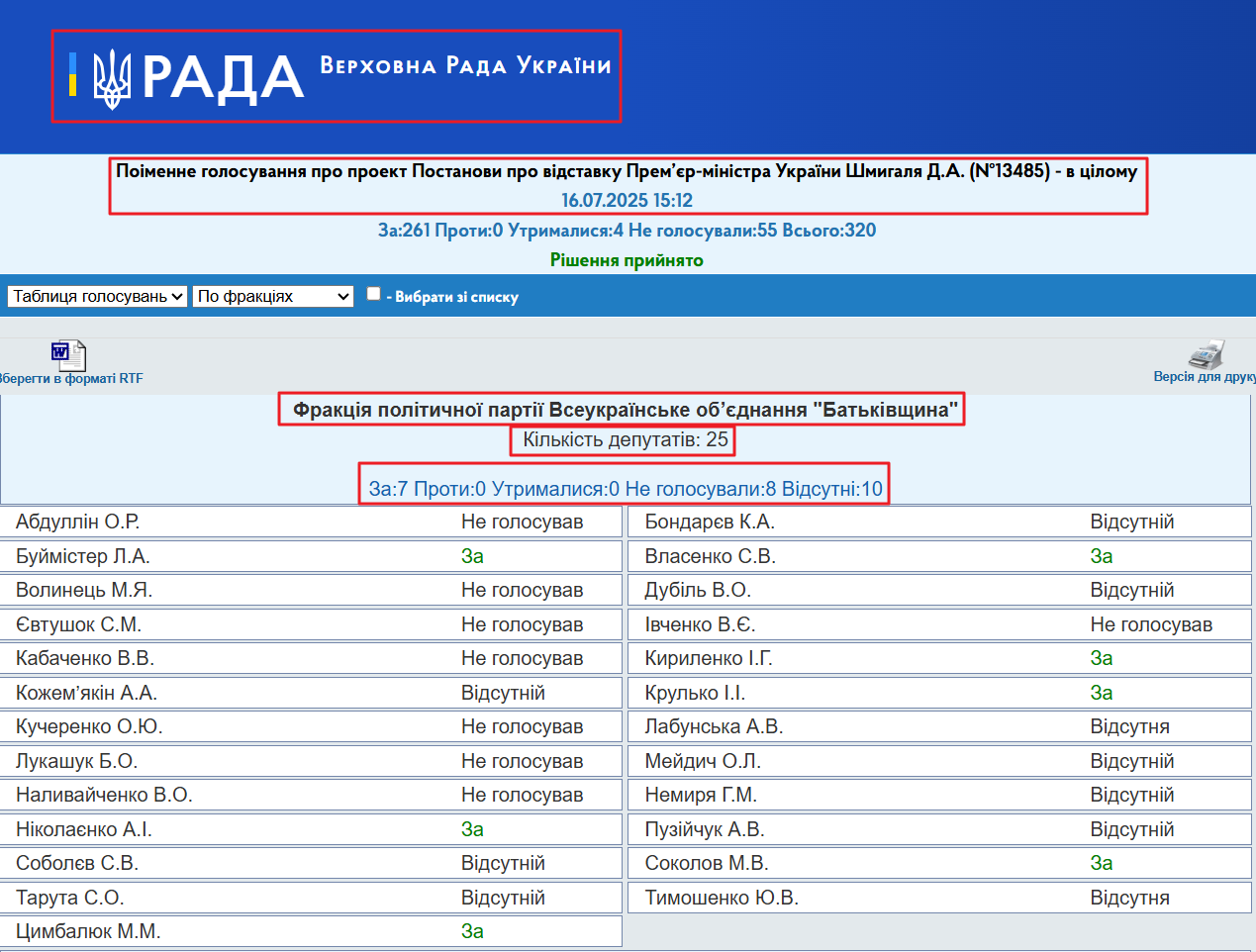Click the vote totals line 'За:261 Проти:0'

[x=627, y=231]
